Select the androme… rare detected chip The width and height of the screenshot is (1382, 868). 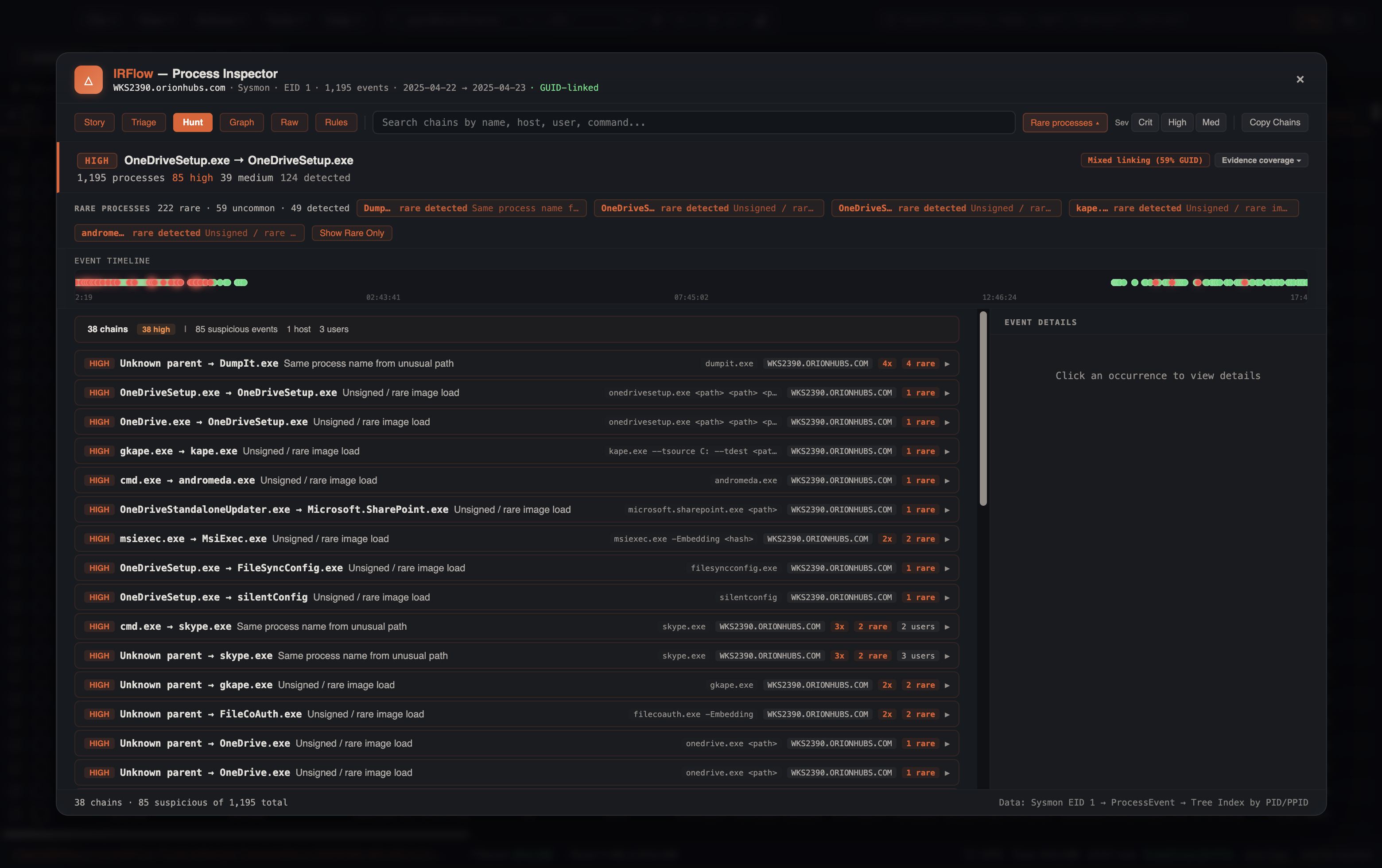pyautogui.click(x=190, y=233)
